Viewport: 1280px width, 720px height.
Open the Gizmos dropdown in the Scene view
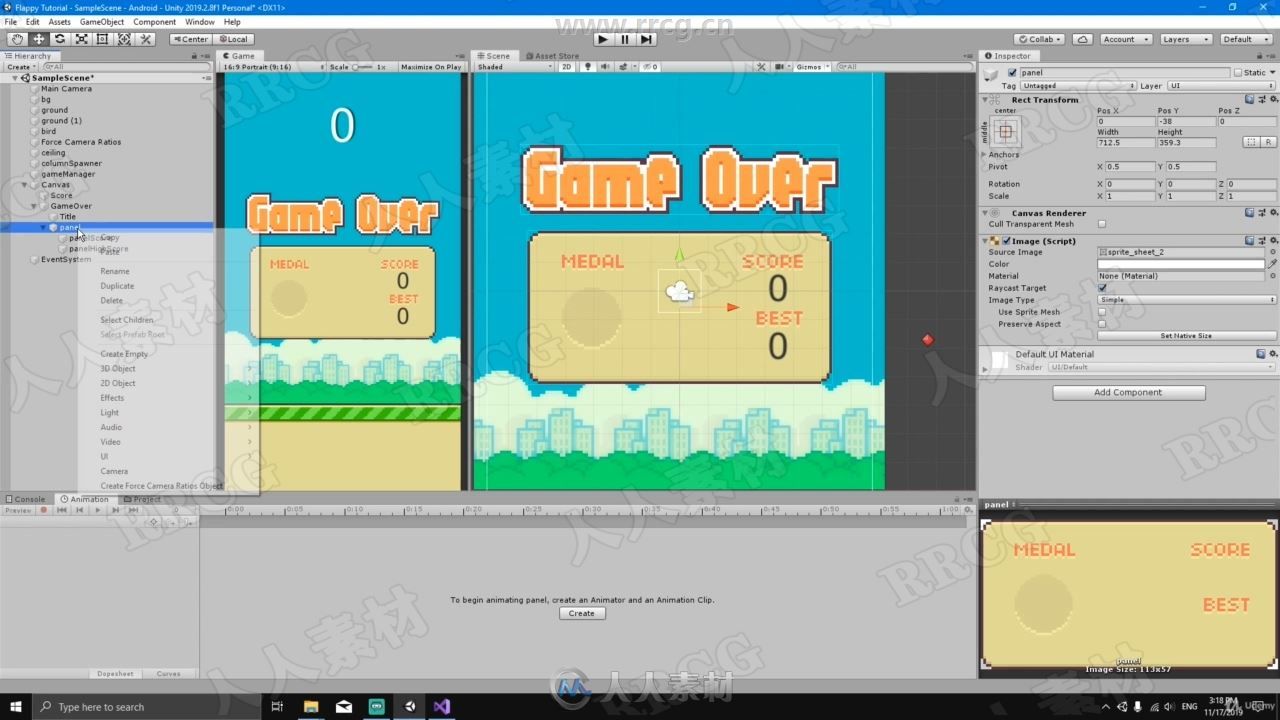coord(811,67)
